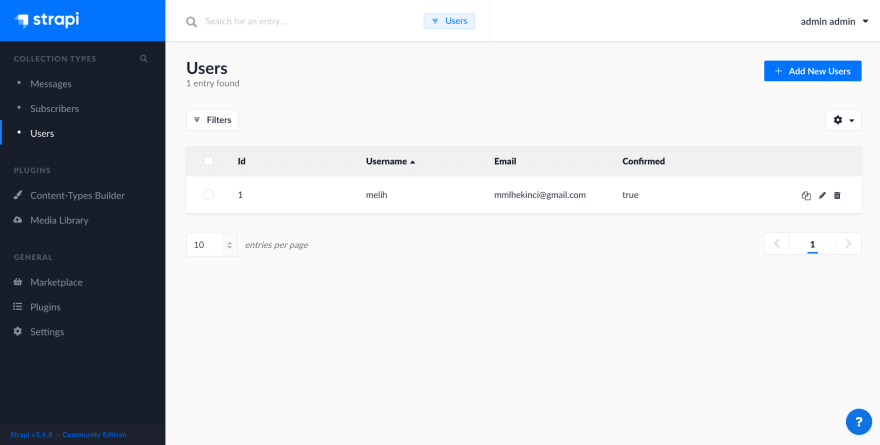Sort by Email column header
Viewport: 880px width, 445px height.
[x=505, y=161]
